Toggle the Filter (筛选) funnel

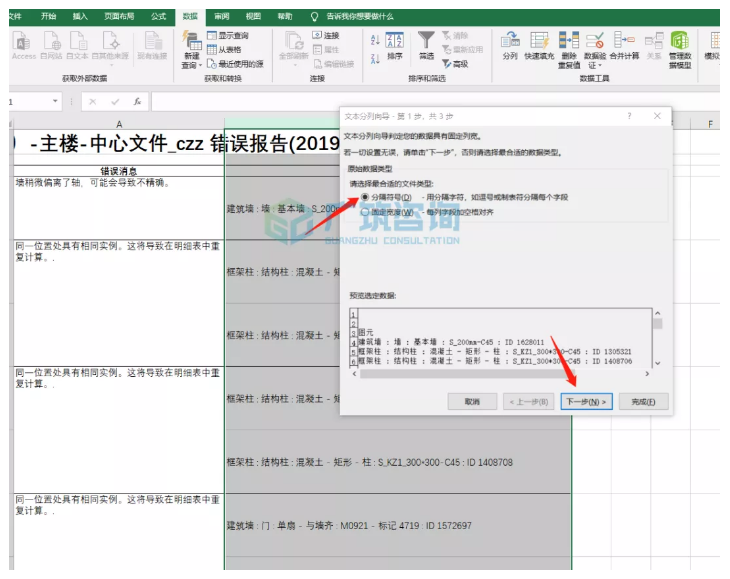coord(426,46)
